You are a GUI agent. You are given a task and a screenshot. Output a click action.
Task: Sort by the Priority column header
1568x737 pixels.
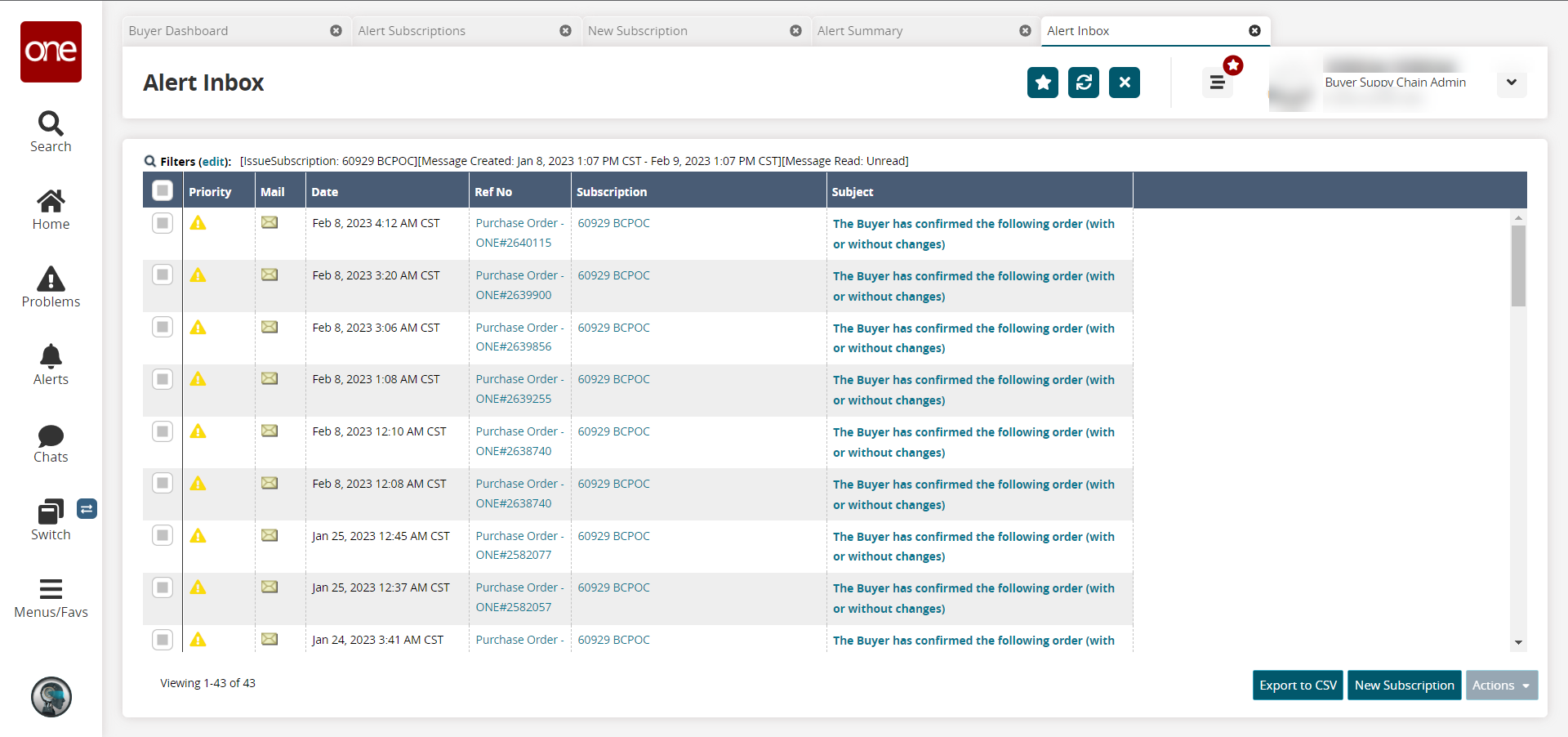[x=219, y=191]
